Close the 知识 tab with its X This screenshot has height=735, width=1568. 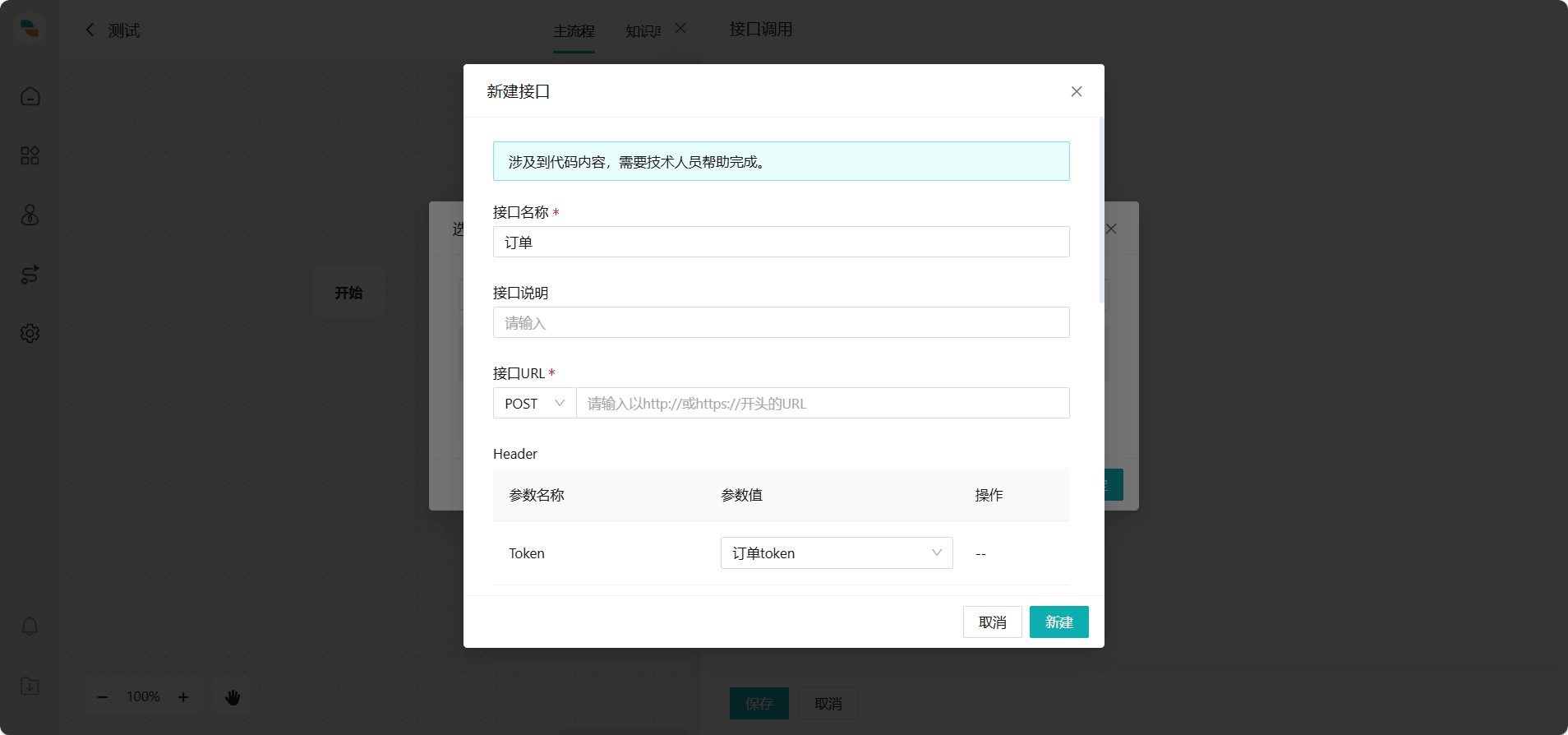pyautogui.click(x=680, y=28)
